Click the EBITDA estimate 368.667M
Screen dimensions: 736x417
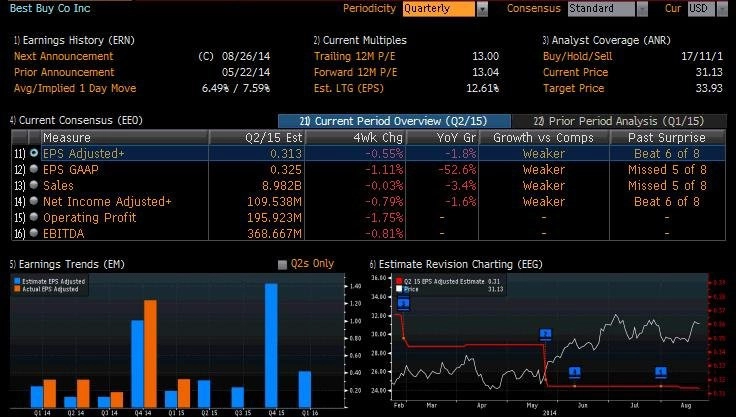coord(275,233)
